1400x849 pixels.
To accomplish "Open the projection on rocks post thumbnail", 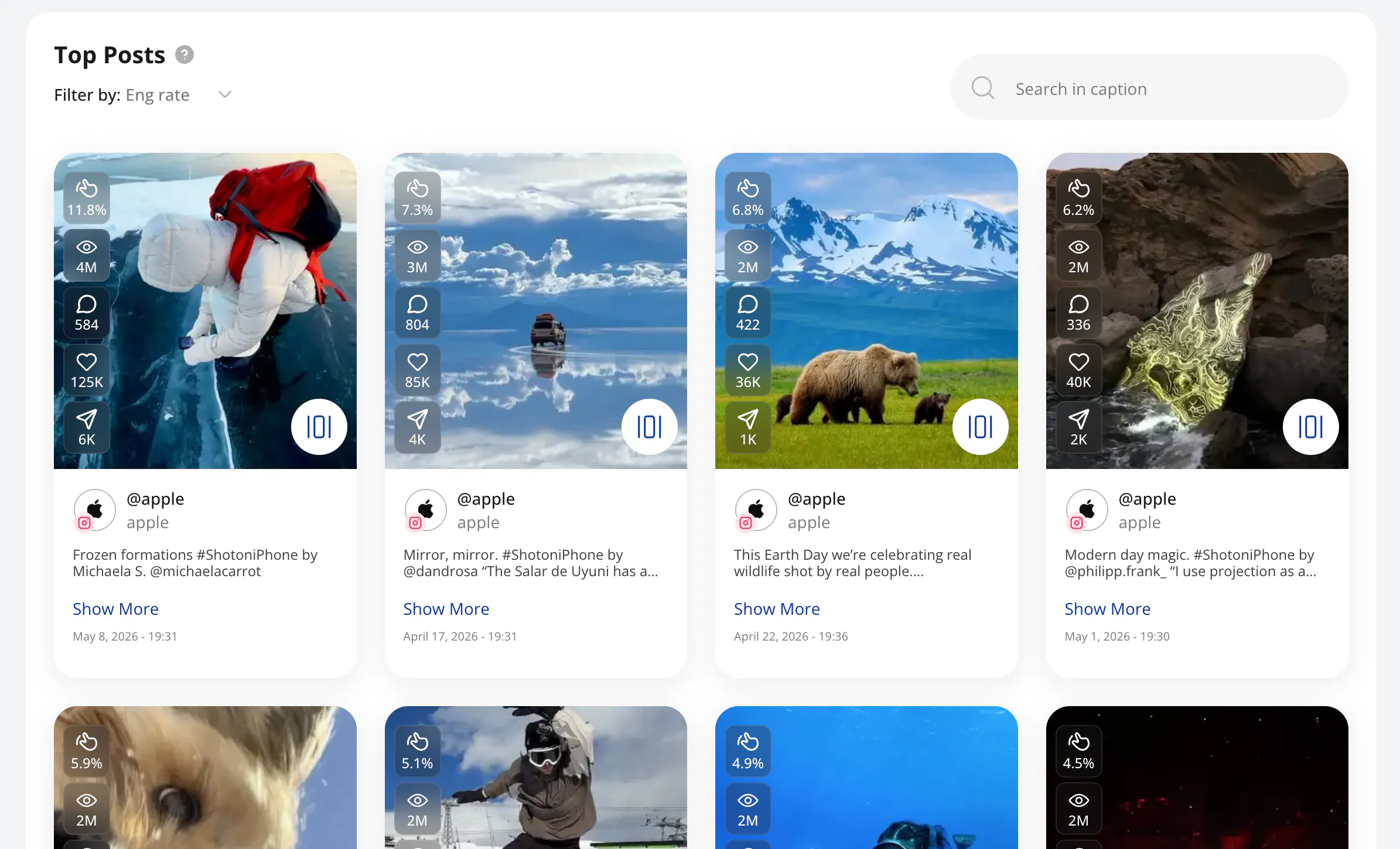I will coord(1197,310).
